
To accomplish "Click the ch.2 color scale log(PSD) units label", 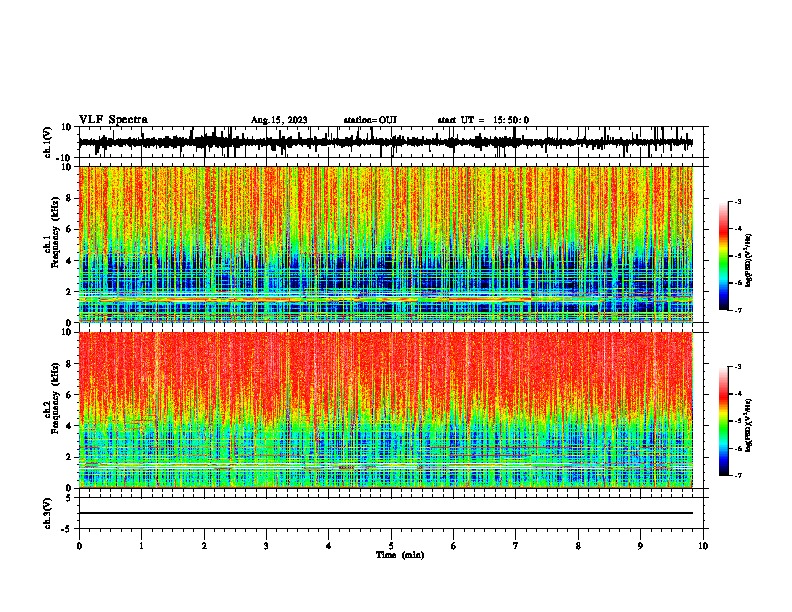I will [749, 426].
